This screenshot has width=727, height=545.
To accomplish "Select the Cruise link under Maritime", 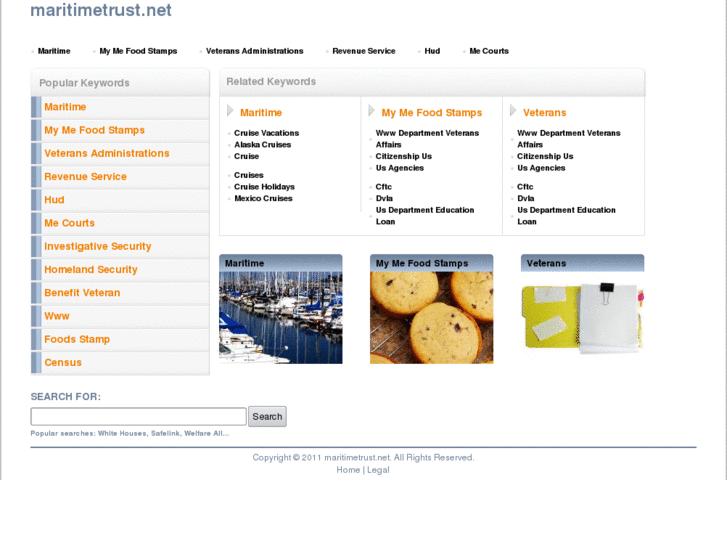I will pos(247,156).
